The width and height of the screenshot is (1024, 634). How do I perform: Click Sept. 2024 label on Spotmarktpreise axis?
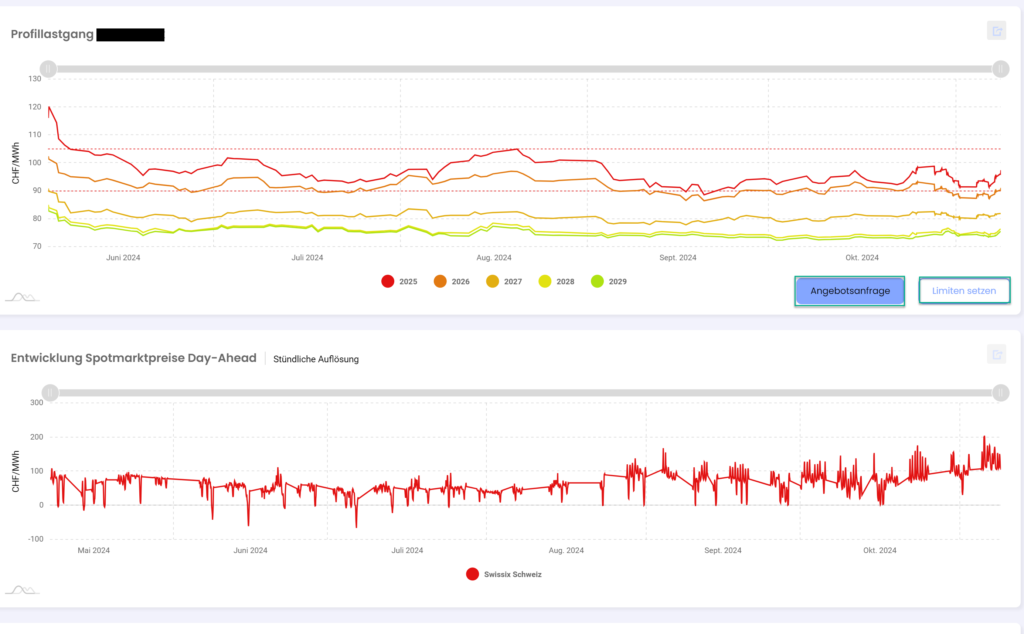[x=722, y=550]
